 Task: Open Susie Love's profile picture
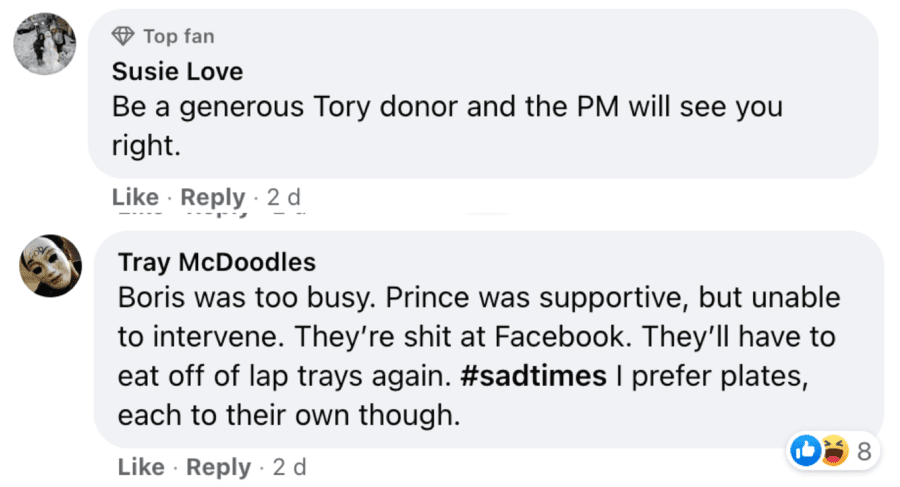45,46
